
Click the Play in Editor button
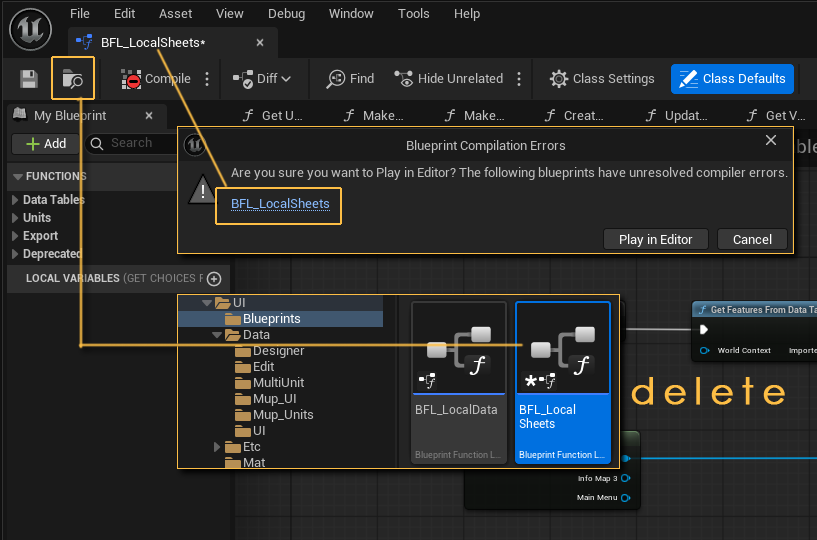pyautogui.click(x=655, y=239)
